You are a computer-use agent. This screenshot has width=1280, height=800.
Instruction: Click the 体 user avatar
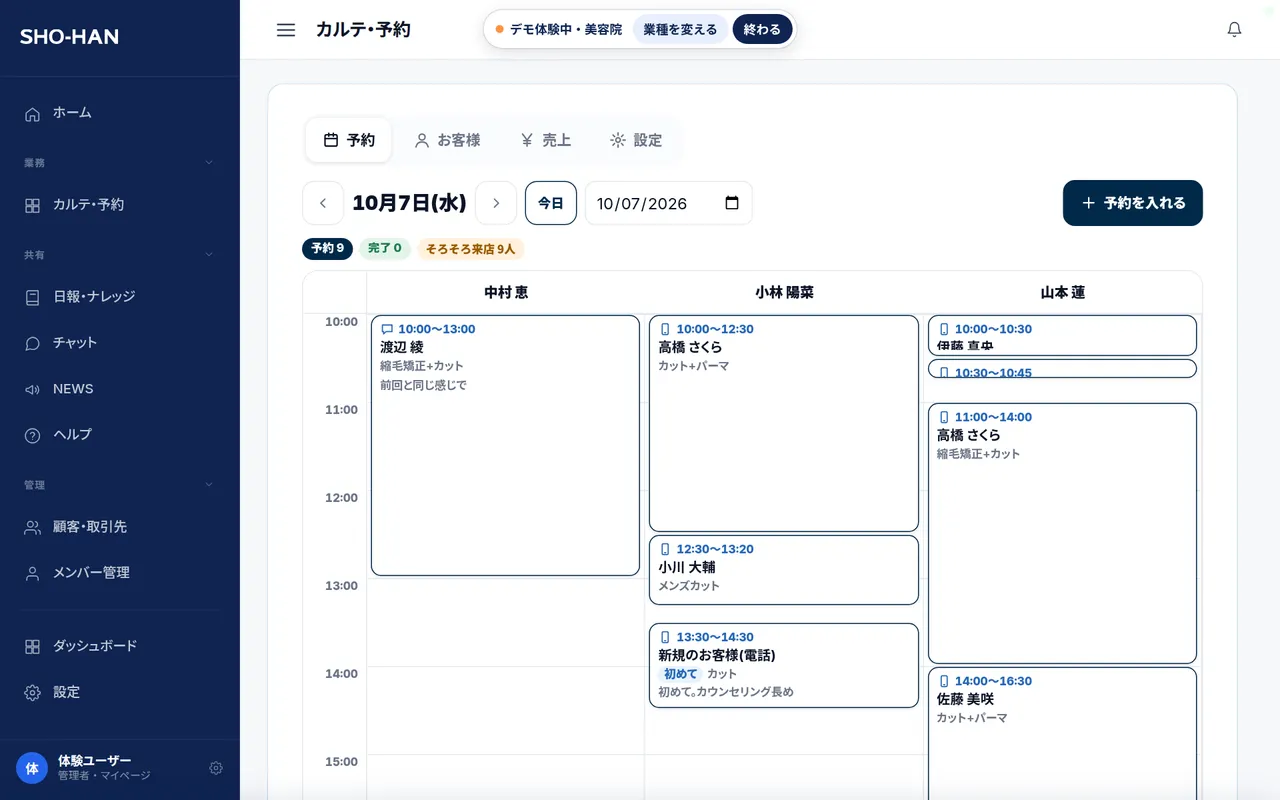tap(32, 768)
